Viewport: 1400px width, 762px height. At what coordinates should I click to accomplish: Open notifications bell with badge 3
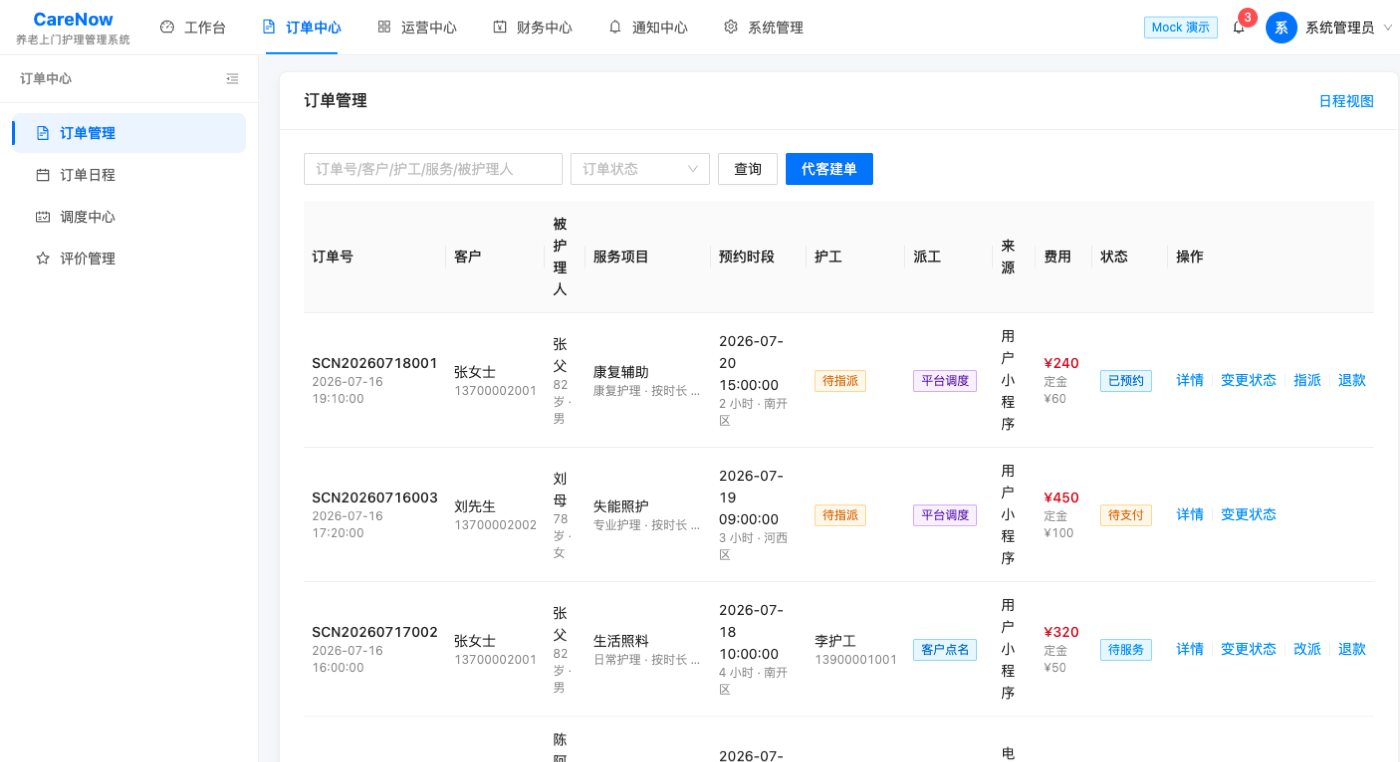tap(1239, 27)
